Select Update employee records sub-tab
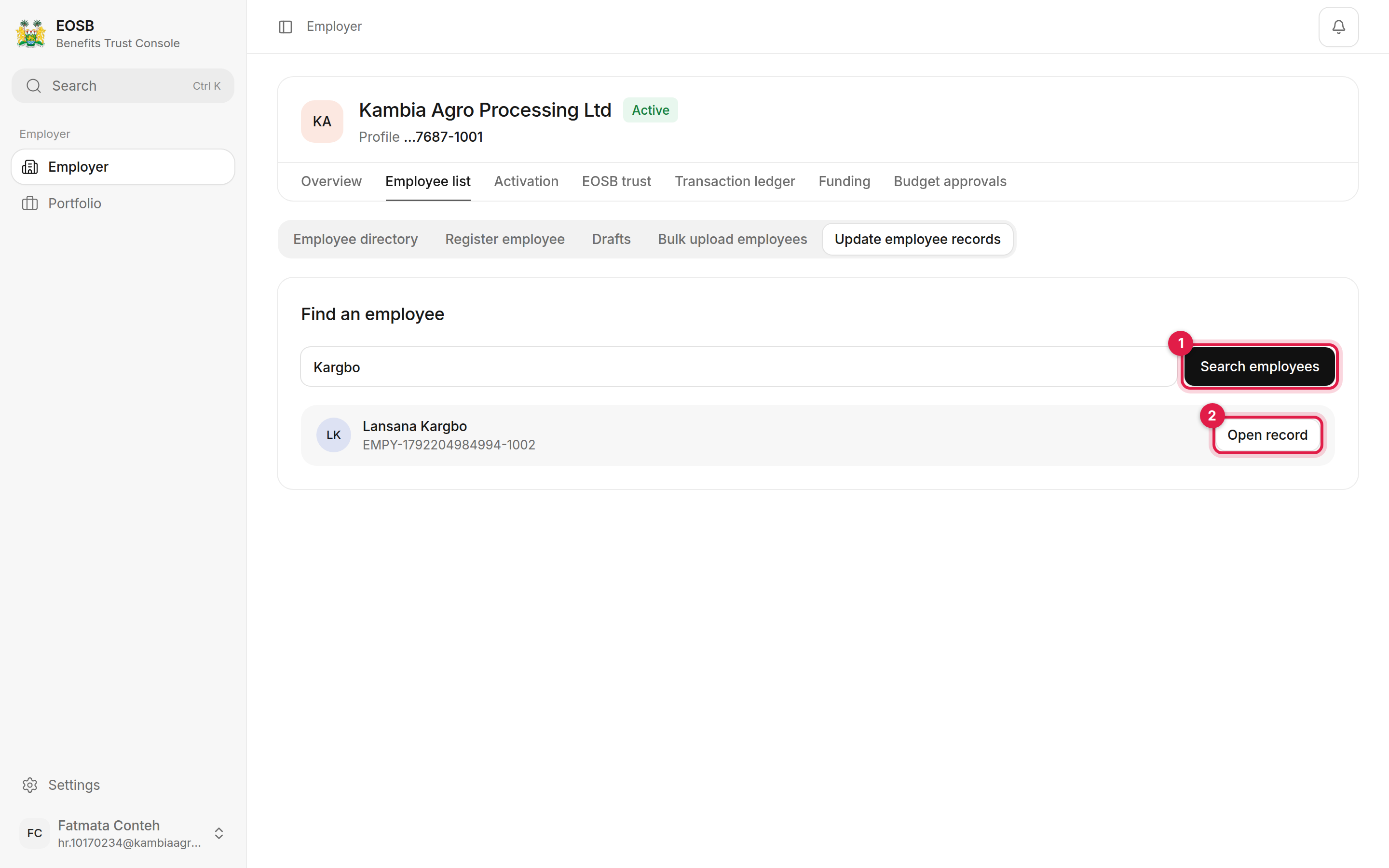Screen dimensions: 1389x868 [917, 239]
